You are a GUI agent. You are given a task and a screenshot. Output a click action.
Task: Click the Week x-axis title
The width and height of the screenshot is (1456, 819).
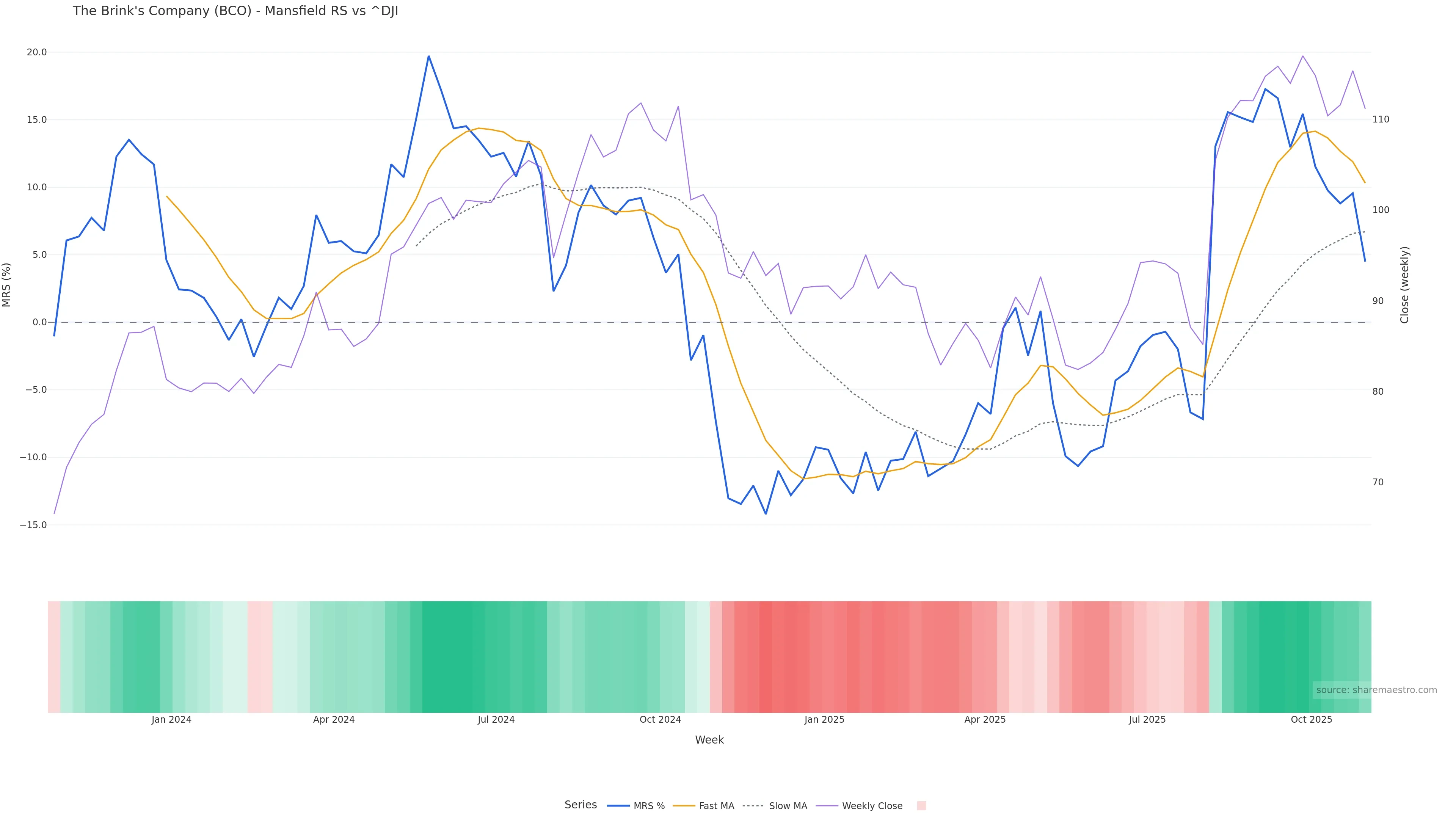point(709,740)
